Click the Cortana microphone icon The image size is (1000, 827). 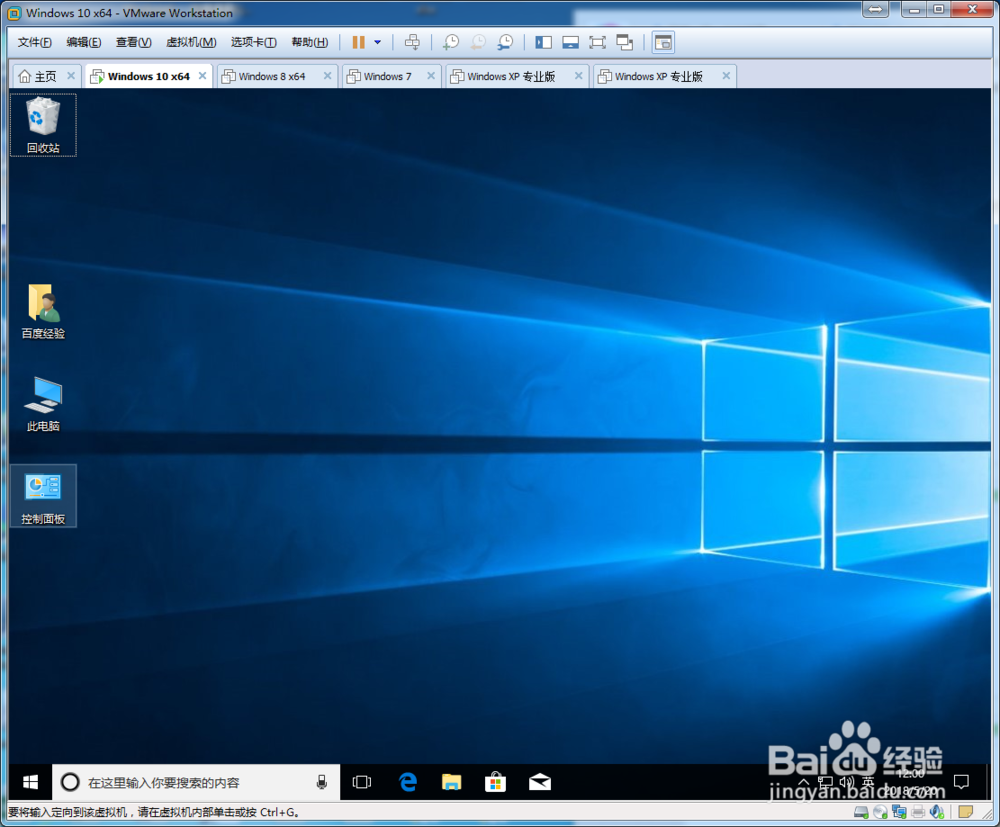[321, 782]
